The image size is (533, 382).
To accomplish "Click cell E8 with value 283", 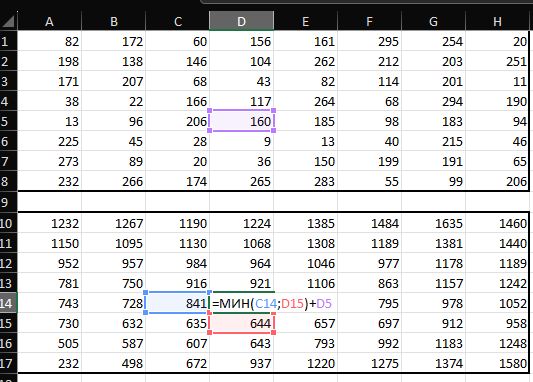I will (x=306, y=181).
